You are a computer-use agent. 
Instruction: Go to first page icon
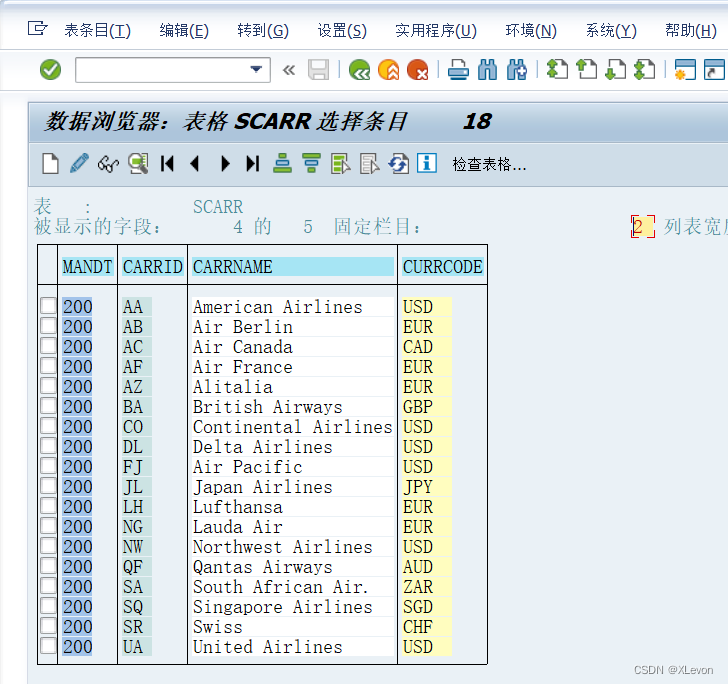[557, 70]
